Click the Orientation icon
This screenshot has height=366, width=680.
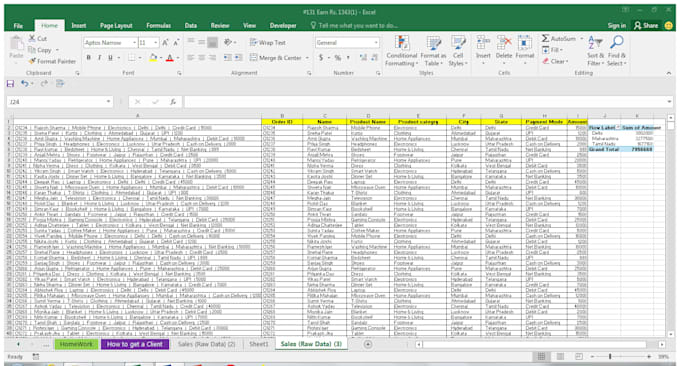pos(228,42)
